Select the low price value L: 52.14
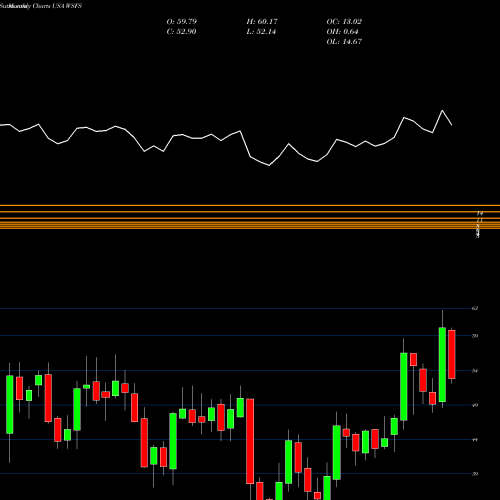The height and width of the screenshot is (500, 500). pos(261,32)
